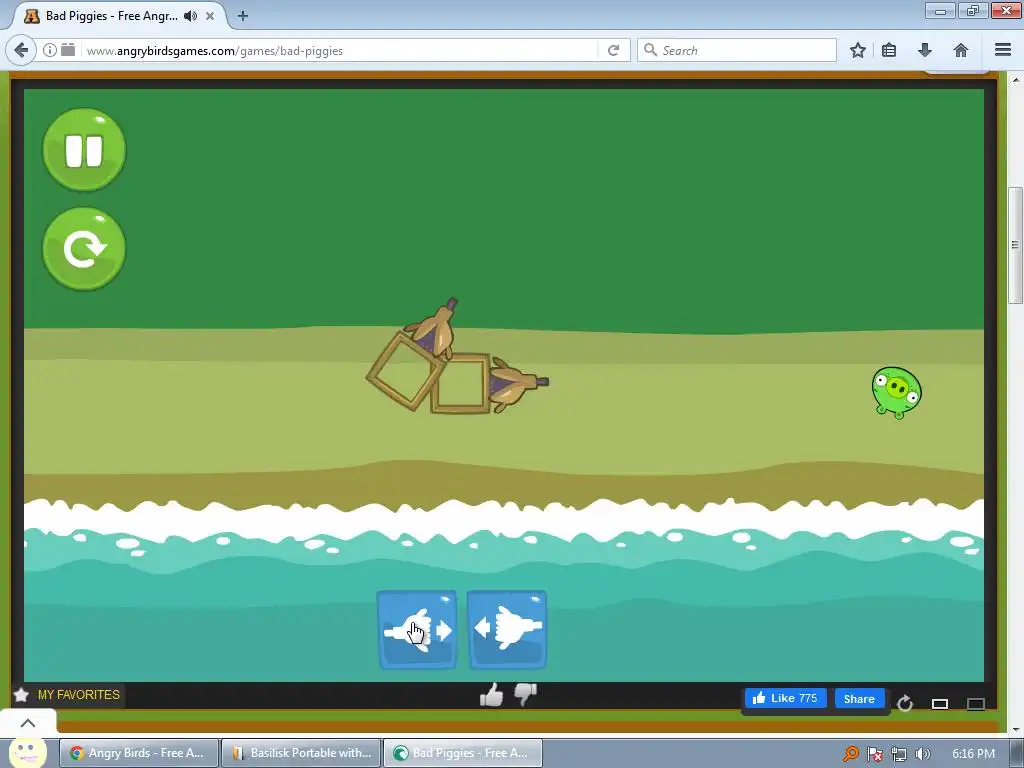Switch to the smaller theater view icon
Image resolution: width=1024 pixels, height=768 pixels.
[940, 703]
